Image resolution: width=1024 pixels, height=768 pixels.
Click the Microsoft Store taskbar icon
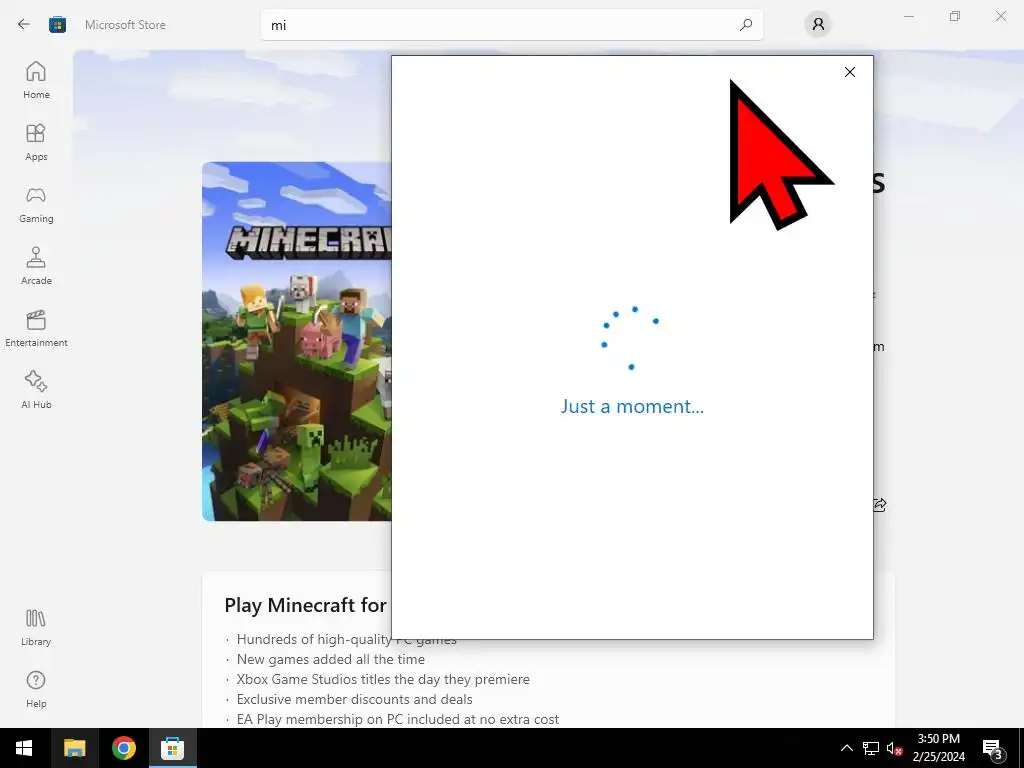tap(172, 748)
